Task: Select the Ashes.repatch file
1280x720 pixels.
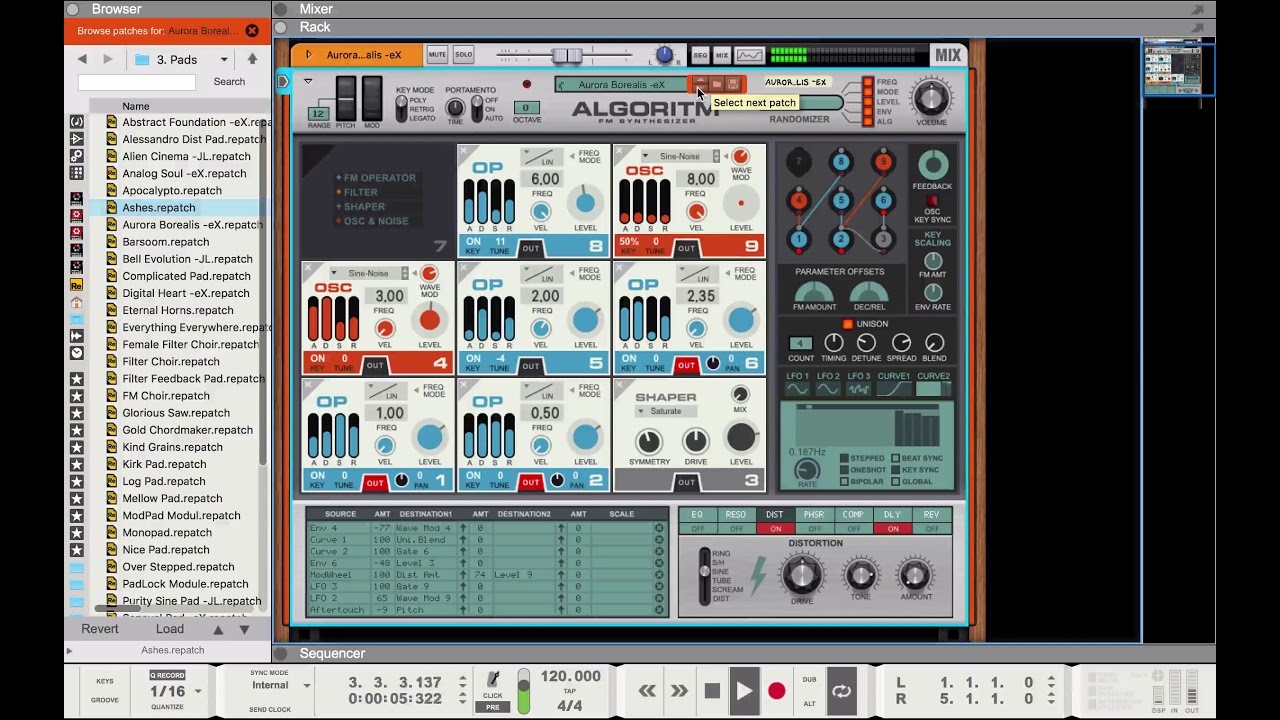Action: [159, 208]
